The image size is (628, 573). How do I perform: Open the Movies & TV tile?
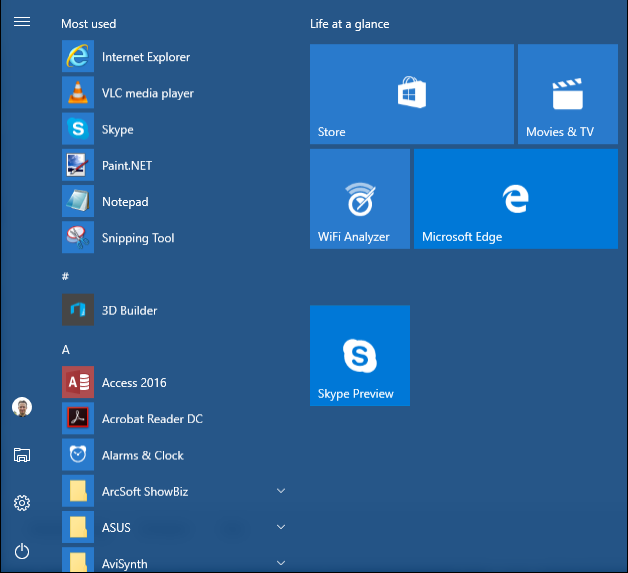click(568, 94)
